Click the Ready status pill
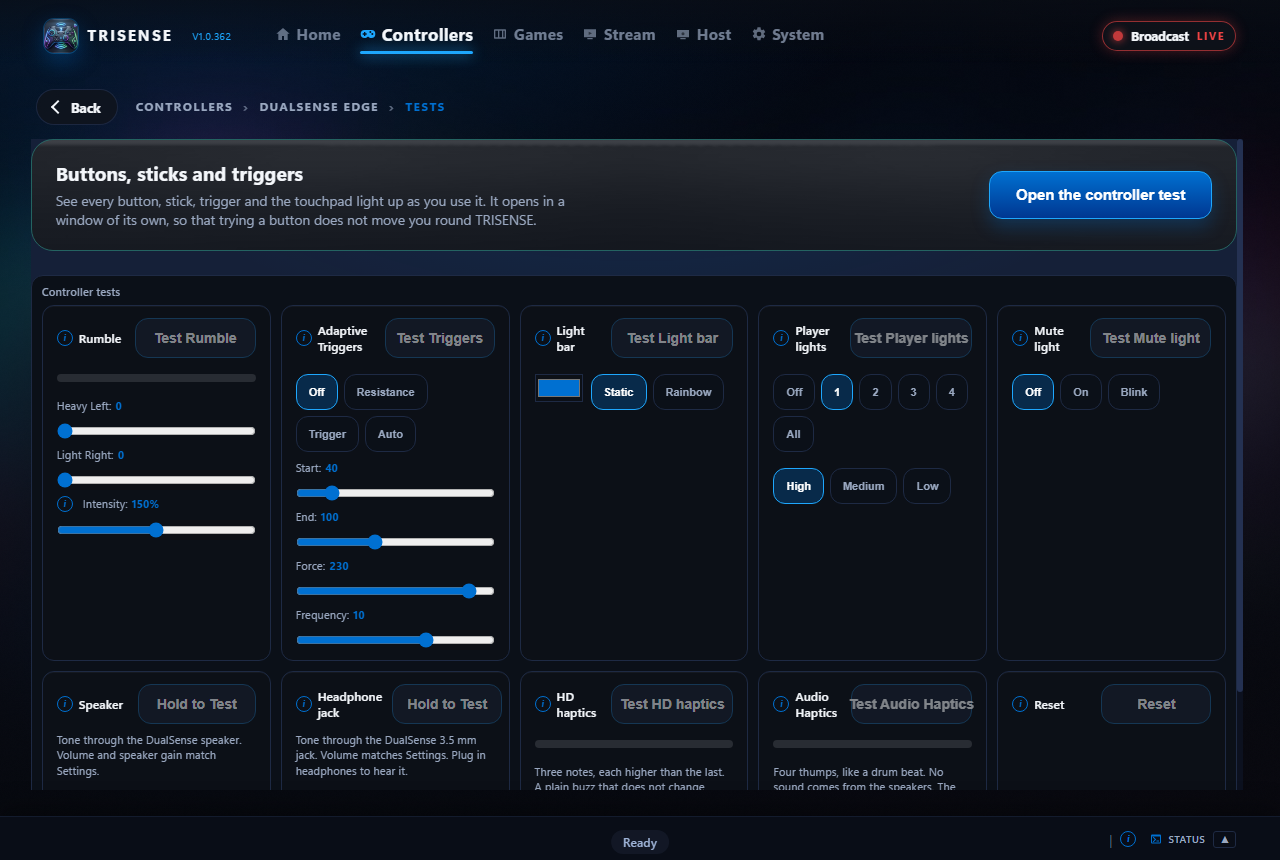1280x860 pixels. point(640,842)
